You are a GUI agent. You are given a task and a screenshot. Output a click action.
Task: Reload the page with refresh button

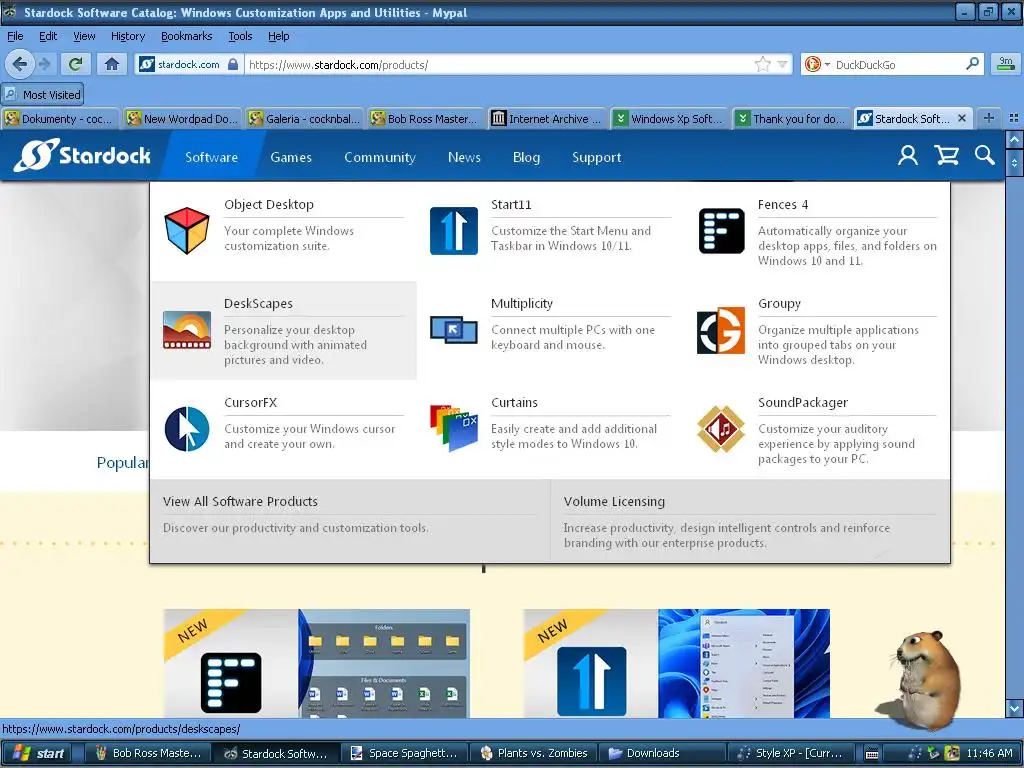pyautogui.click(x=76, y=64)
